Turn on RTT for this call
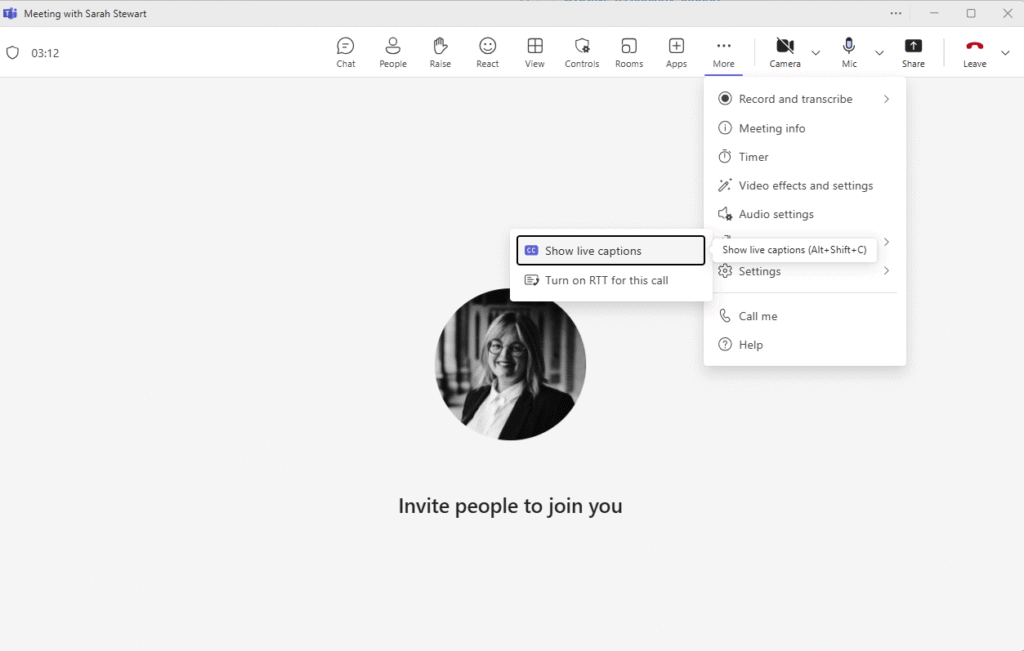 [x=606, y=280]
